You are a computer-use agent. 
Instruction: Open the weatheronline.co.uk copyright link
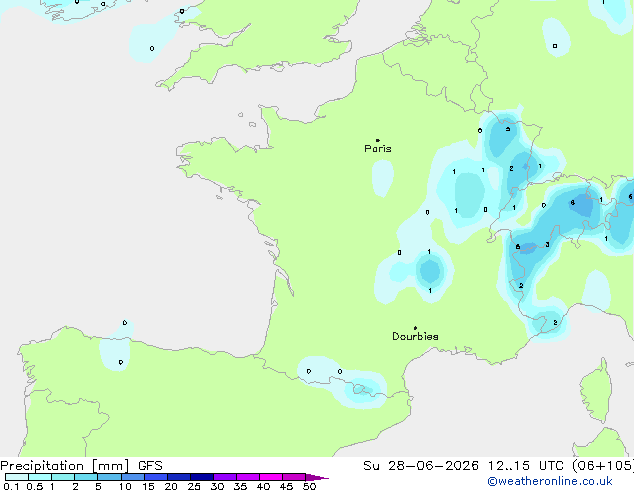pos(549,481)
